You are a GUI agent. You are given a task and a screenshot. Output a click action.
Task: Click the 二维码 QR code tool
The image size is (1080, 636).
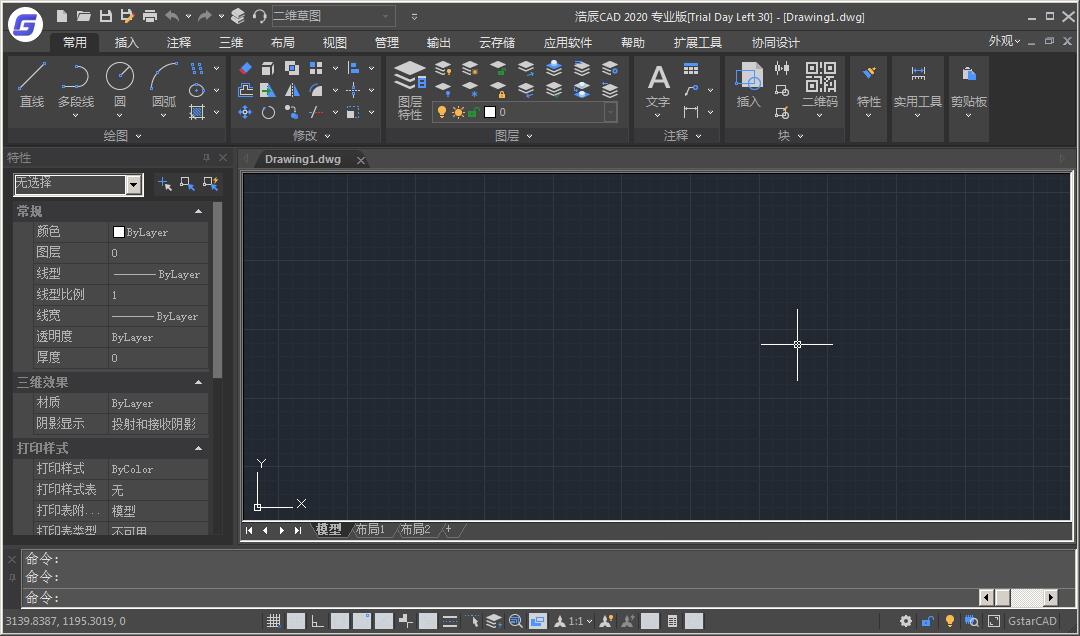click(x=820, y=86)
